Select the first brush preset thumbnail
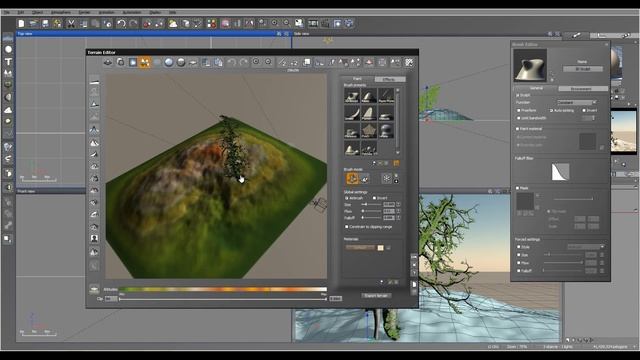The image size is (640, 360). [x=351, y=96]
